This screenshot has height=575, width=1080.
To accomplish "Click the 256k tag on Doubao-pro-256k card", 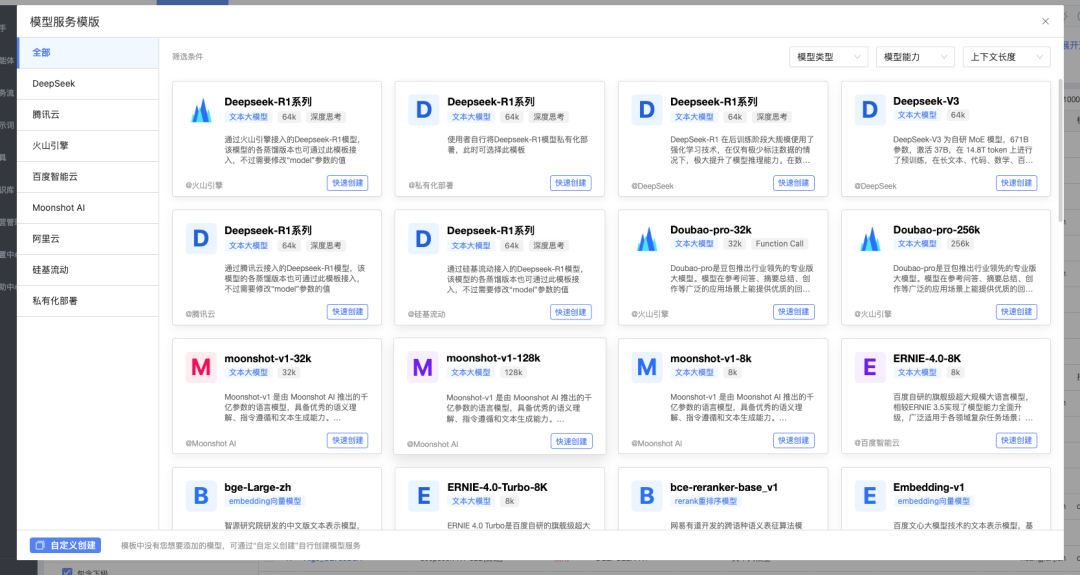I will [x=959, y=244].
